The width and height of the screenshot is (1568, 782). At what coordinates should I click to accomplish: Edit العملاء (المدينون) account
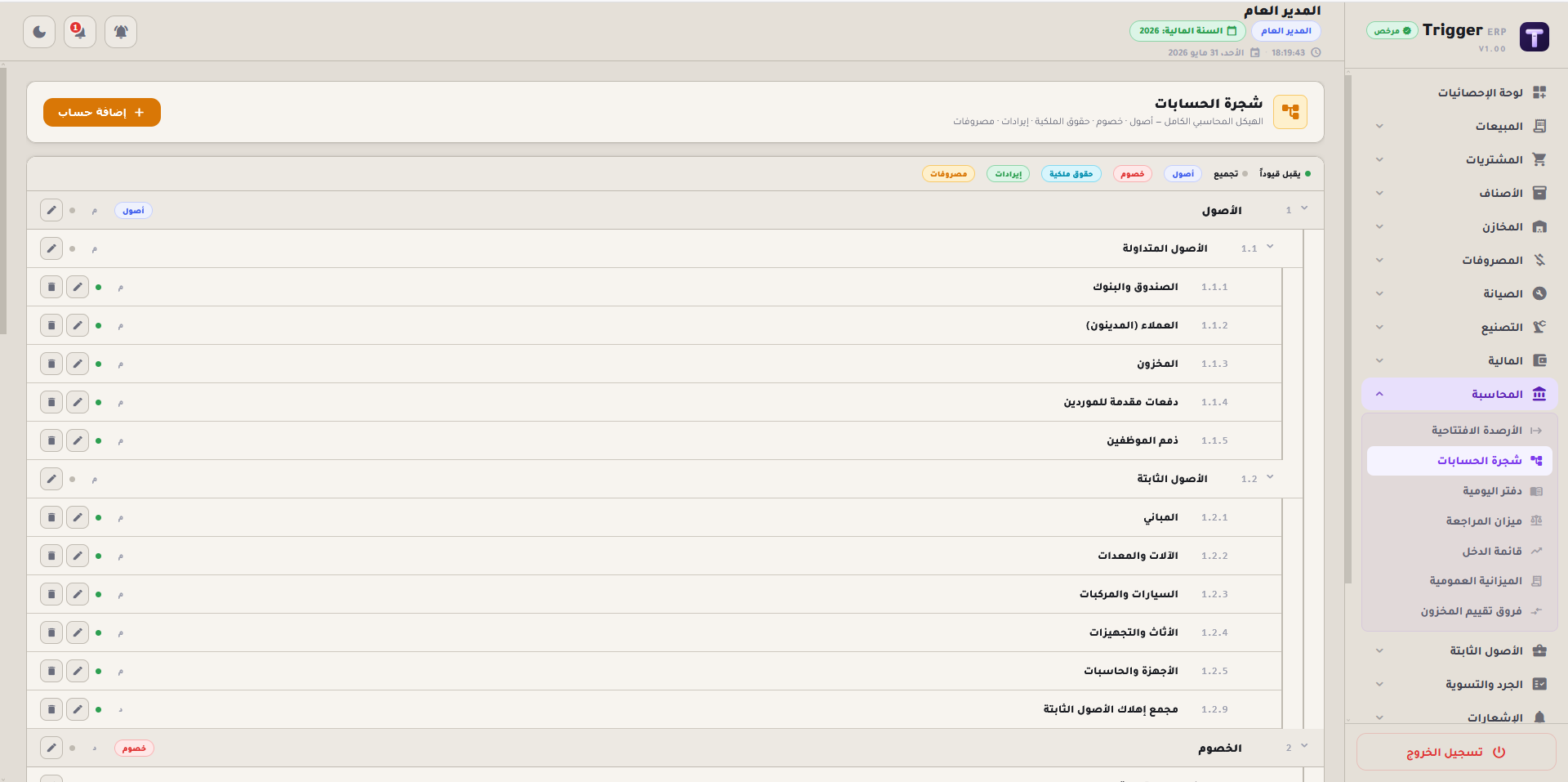tap(78, 325)
